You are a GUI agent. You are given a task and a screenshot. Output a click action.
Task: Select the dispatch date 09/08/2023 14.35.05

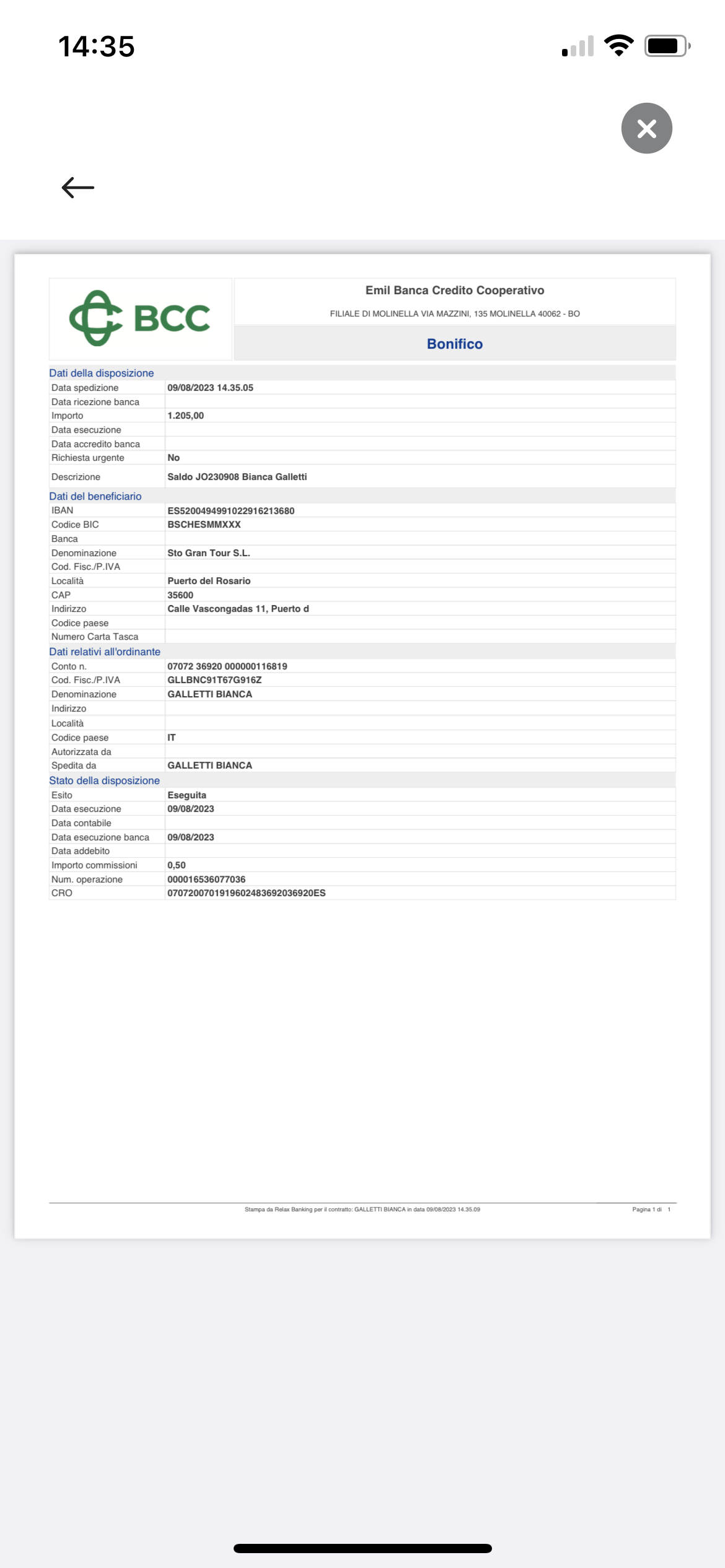(x=210, y=388)
